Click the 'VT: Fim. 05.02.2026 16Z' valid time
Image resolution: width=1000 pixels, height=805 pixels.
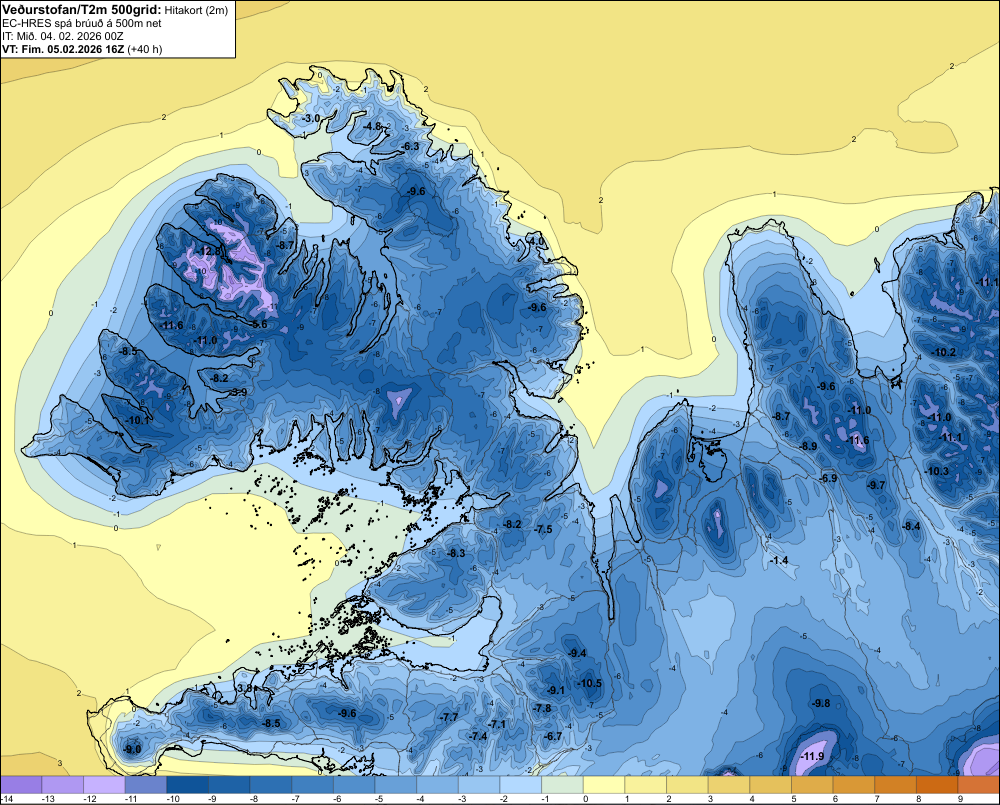point(63,49)
